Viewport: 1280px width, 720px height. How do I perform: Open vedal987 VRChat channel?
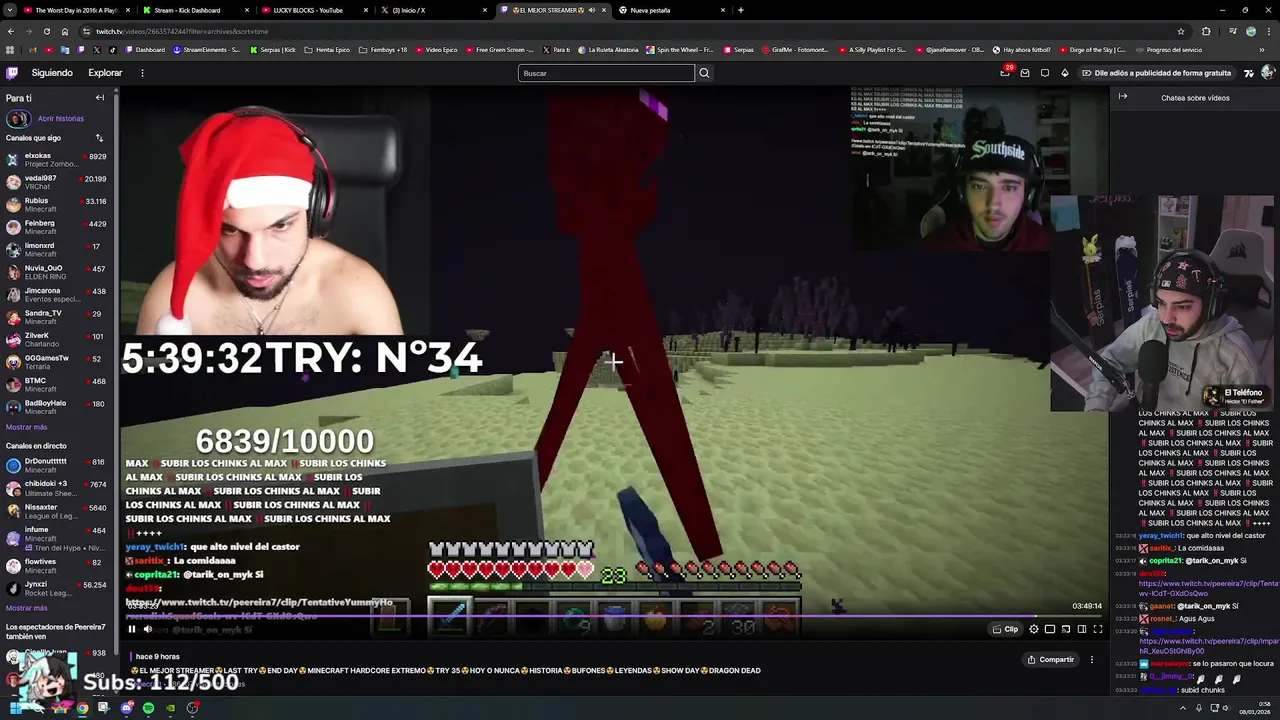pyautogui.click(x=57, y=183)
